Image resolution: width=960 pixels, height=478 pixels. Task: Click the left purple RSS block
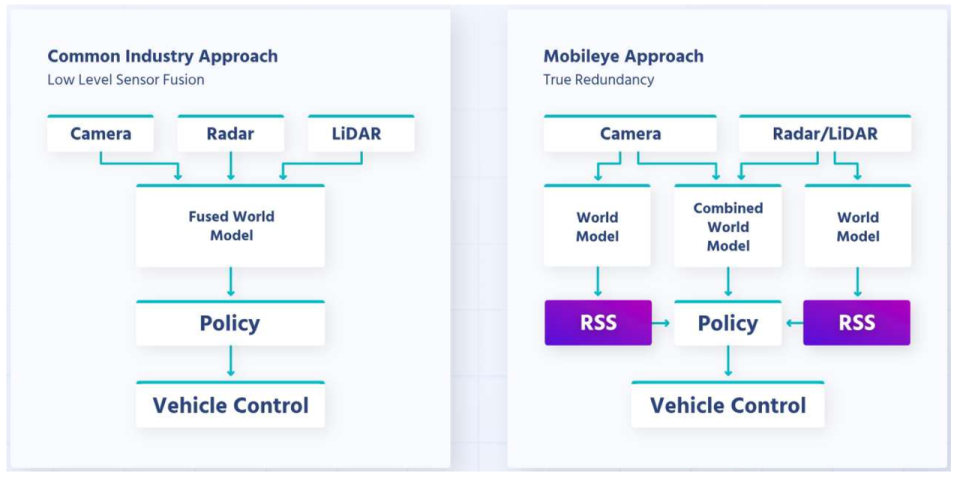click(x=597, y=323)
